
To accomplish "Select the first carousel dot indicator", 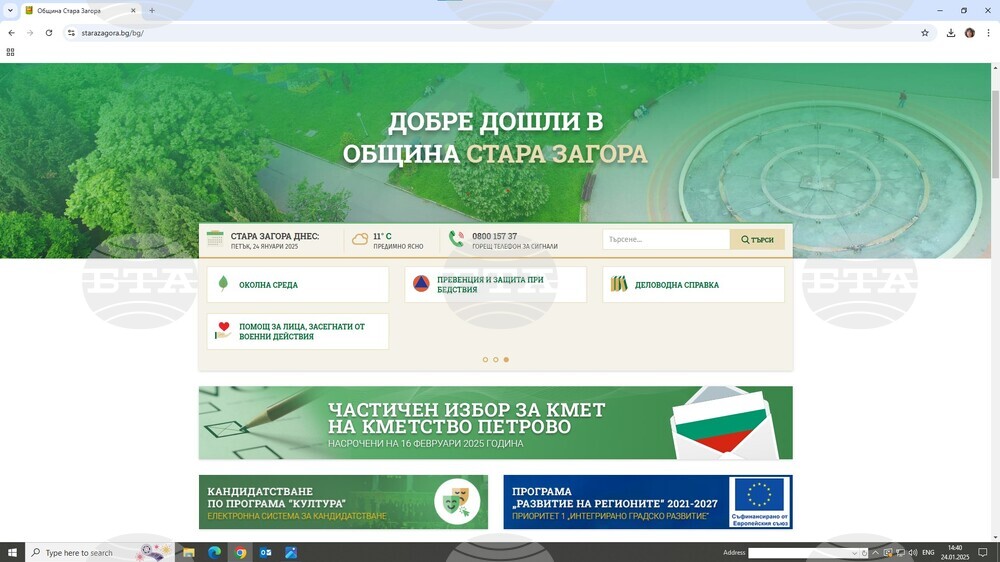I will 485,360.
